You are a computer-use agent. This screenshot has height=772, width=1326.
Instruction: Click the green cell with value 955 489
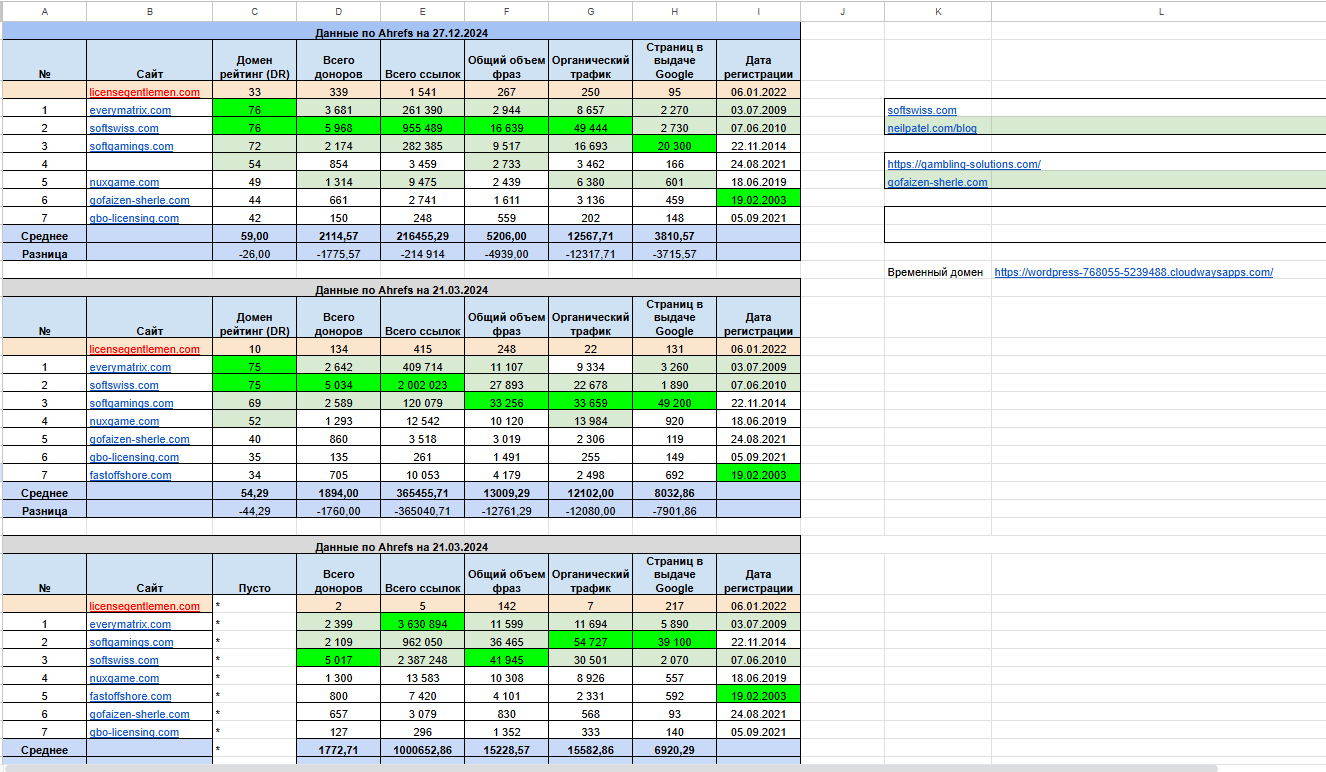pyautogui.click(x=422, y=128)
